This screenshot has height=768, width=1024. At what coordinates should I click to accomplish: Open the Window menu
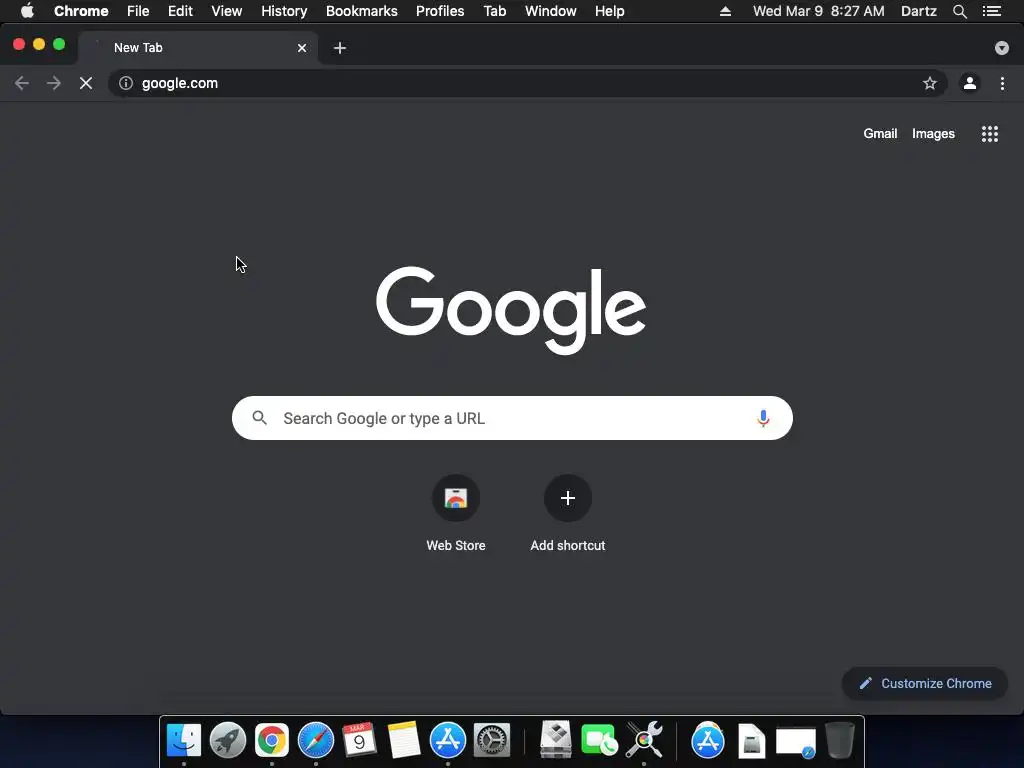[x=551, y=11]
